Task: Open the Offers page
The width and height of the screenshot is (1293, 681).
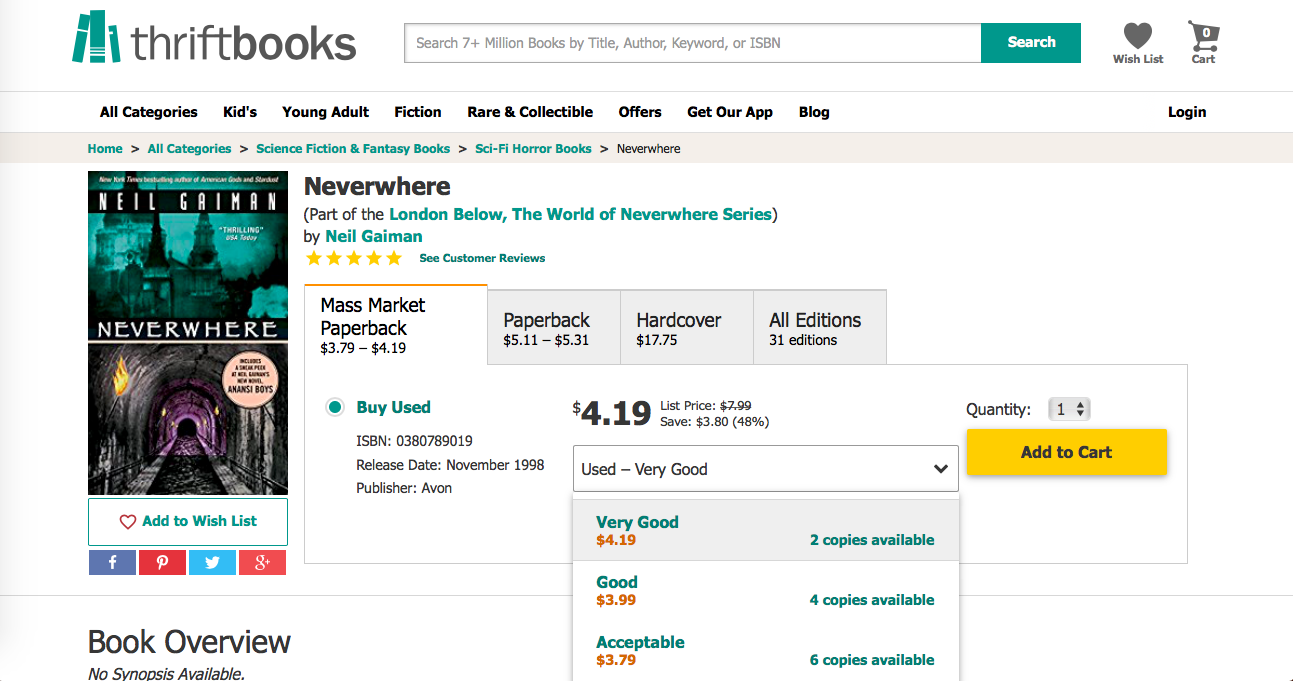Action: click(x=640, y=112)
